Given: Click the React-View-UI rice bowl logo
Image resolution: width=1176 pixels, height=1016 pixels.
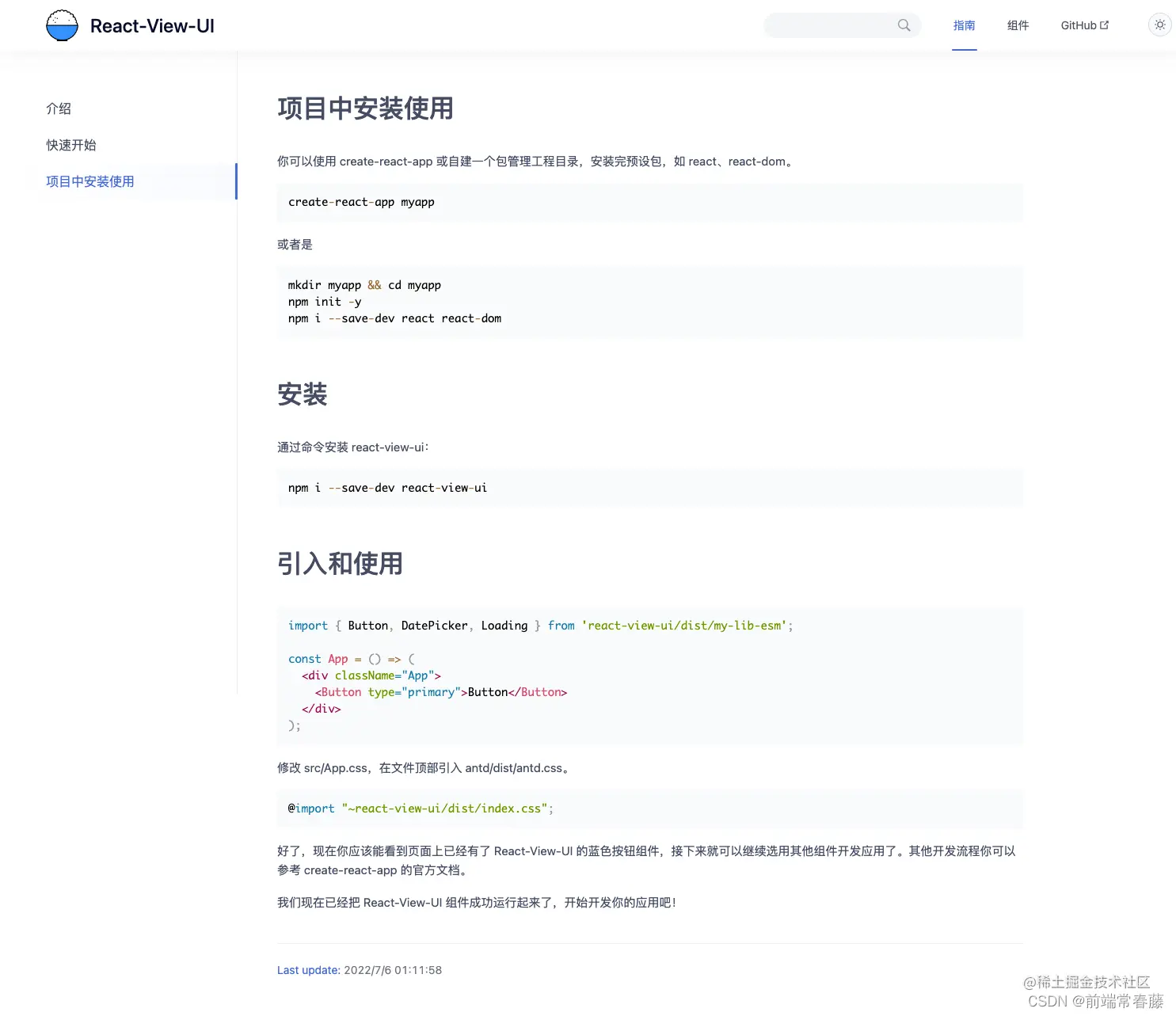Looking at the screenshot, I should pos(62,25).
